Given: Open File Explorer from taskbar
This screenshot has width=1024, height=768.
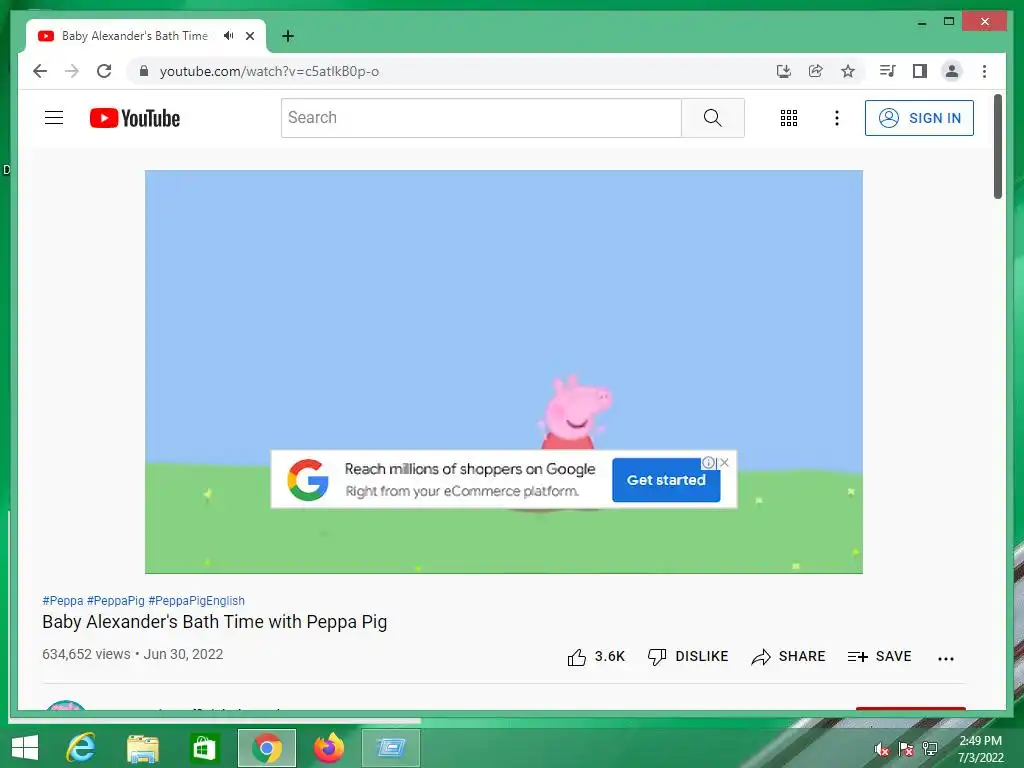Looking at the screenshot, I should tap(142, 748).
